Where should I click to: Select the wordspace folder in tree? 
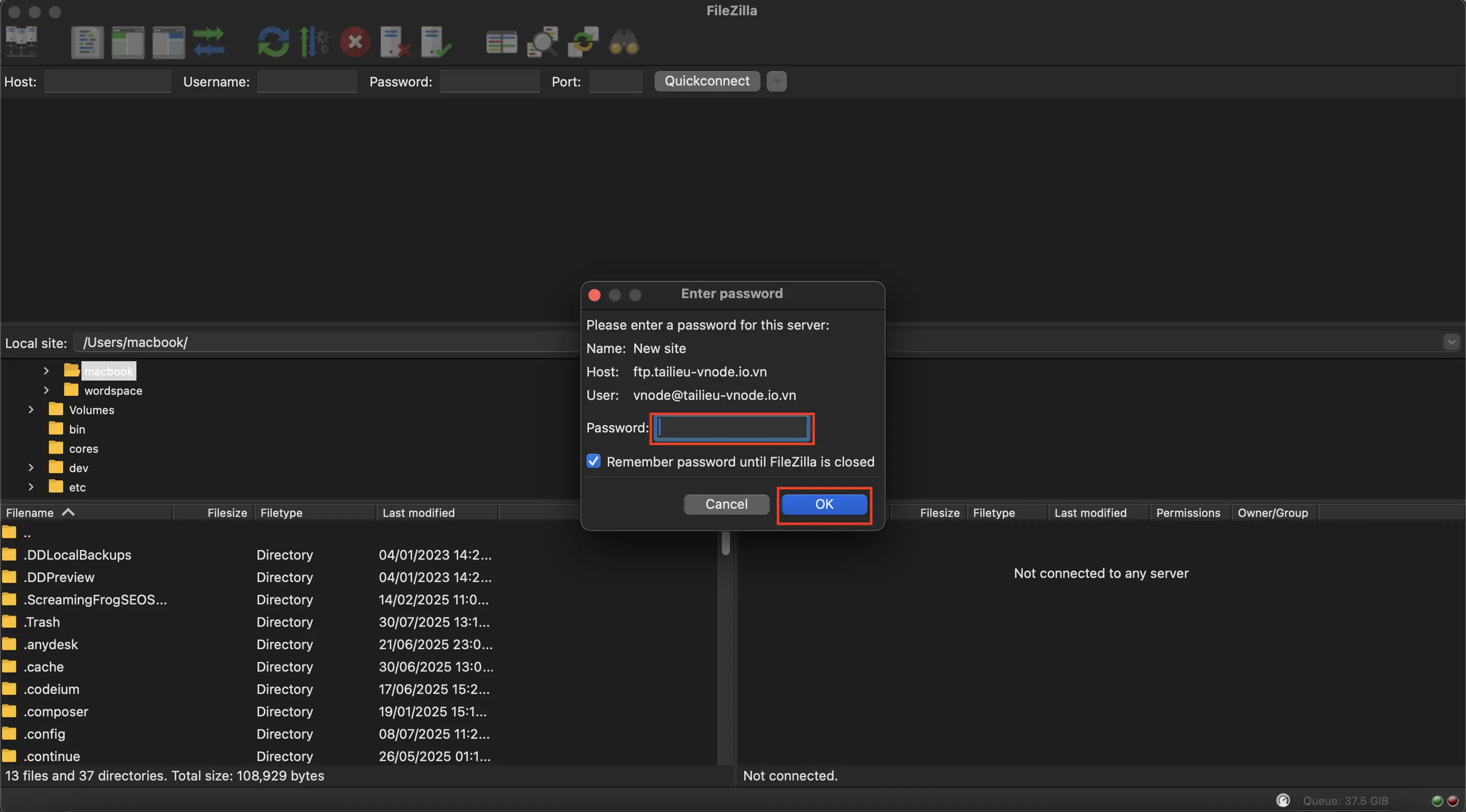pos(103,390)
